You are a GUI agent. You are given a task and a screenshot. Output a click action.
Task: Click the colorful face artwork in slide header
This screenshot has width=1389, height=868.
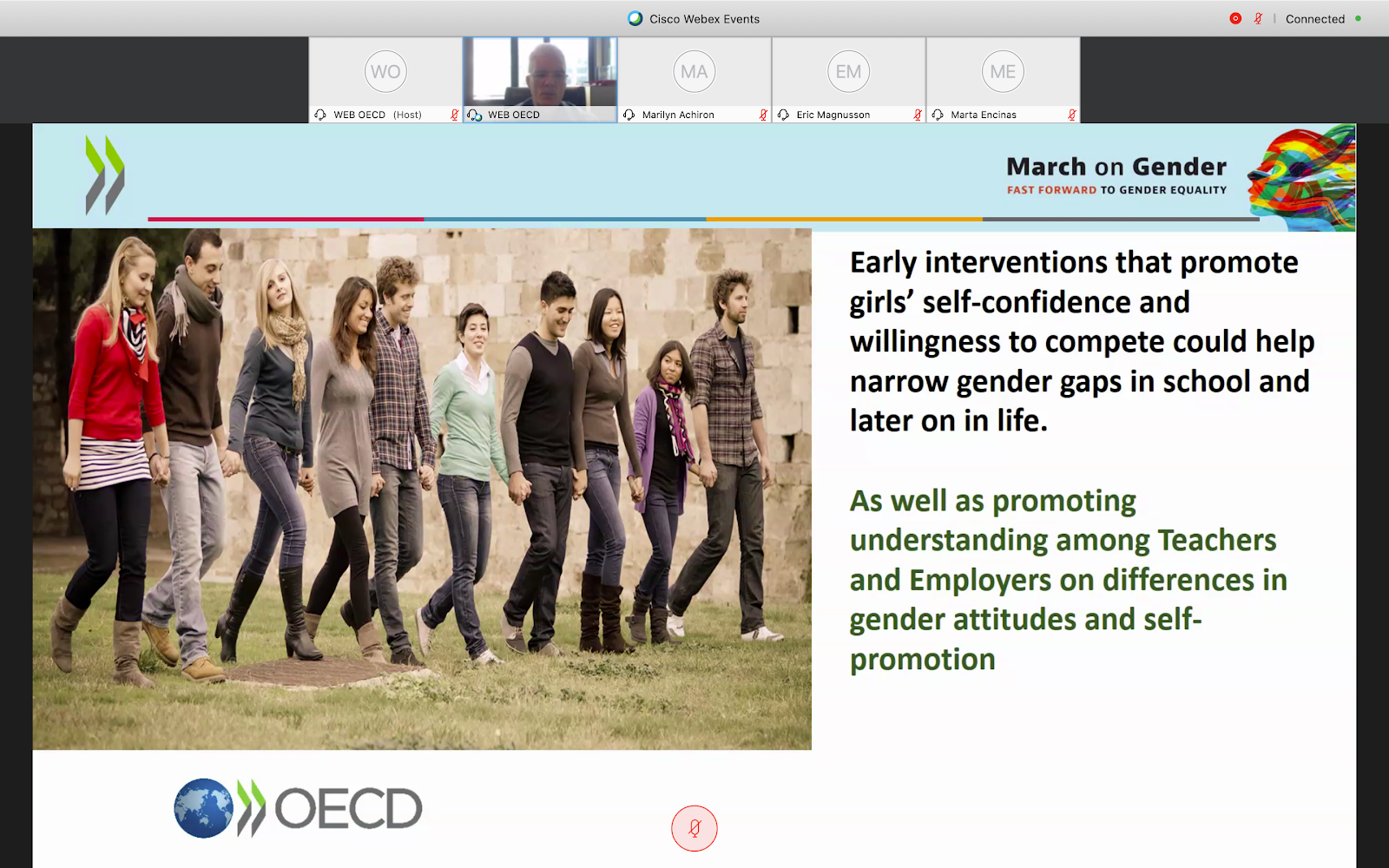[x=1300, y=178]
